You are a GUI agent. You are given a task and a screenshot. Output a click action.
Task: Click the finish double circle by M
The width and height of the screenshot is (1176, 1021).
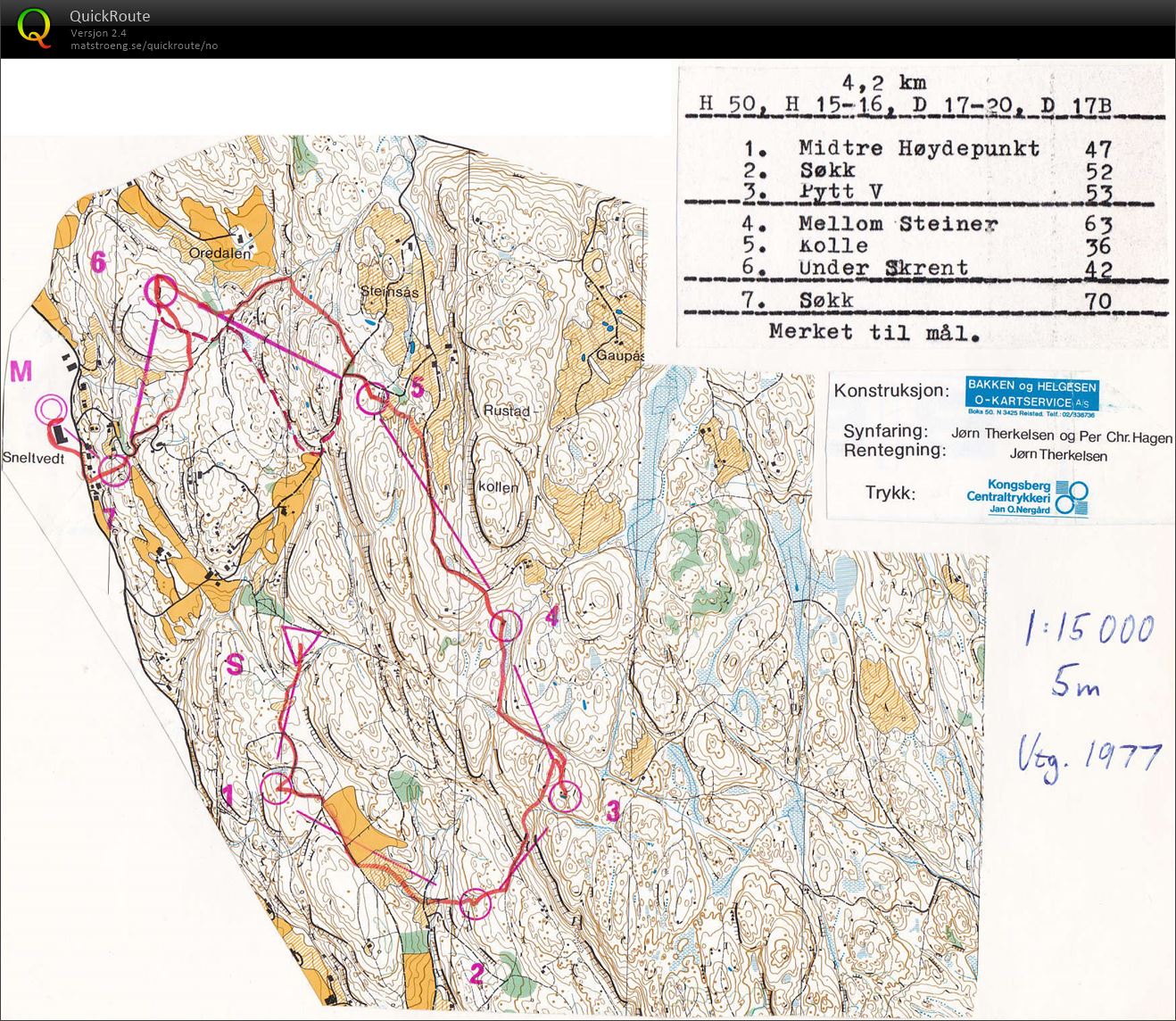50,410
